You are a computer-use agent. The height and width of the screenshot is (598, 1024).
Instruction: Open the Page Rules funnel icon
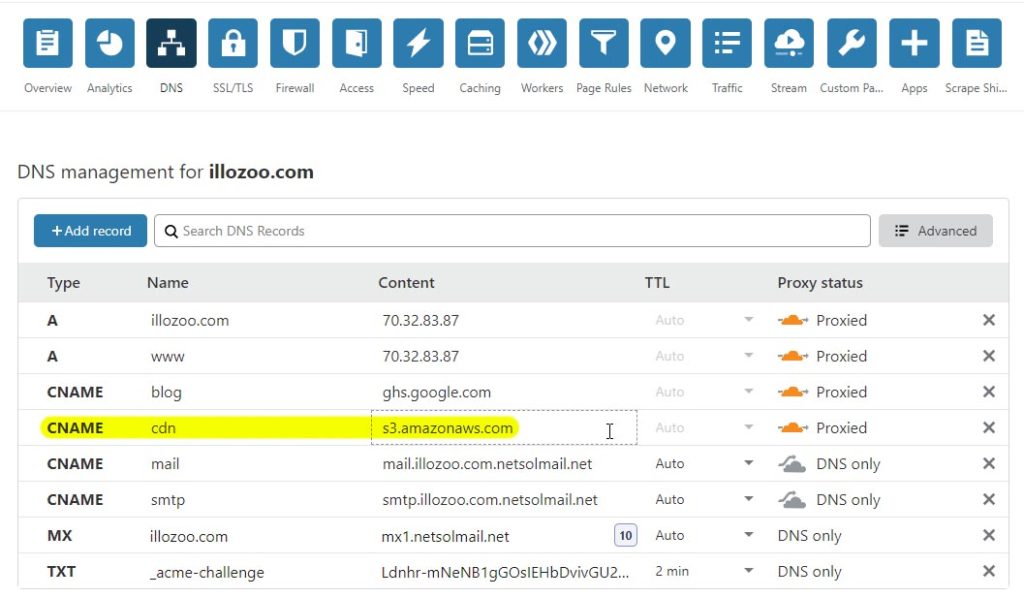pyautogui.click(x=603, y=43)
